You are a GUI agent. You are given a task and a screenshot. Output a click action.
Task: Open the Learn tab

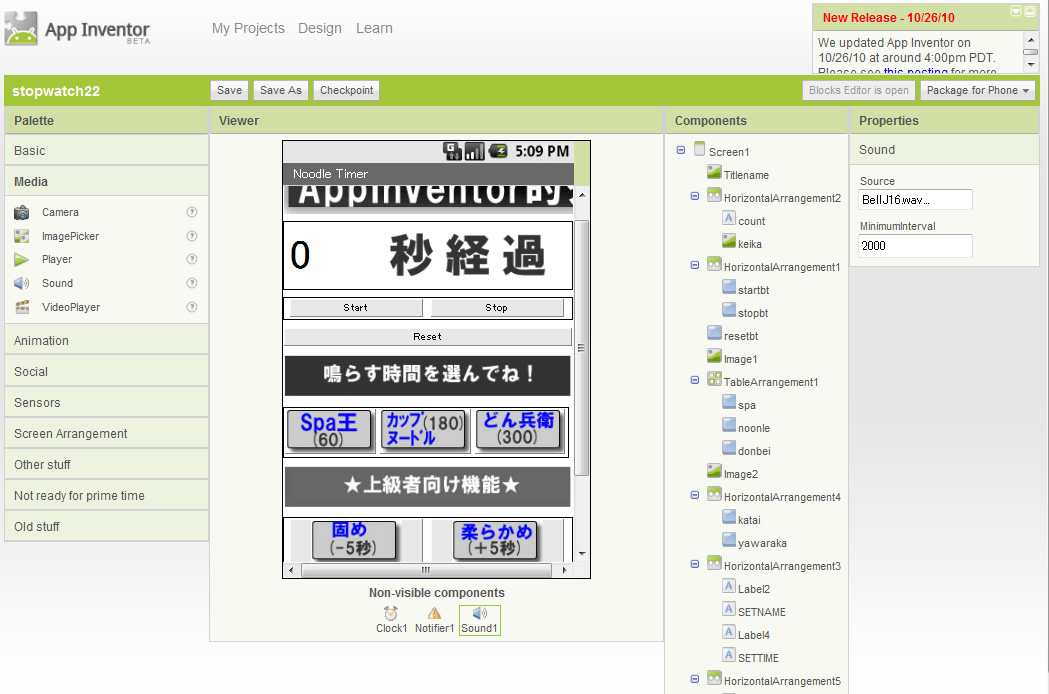pyautogui.click(x=374, y=28)
